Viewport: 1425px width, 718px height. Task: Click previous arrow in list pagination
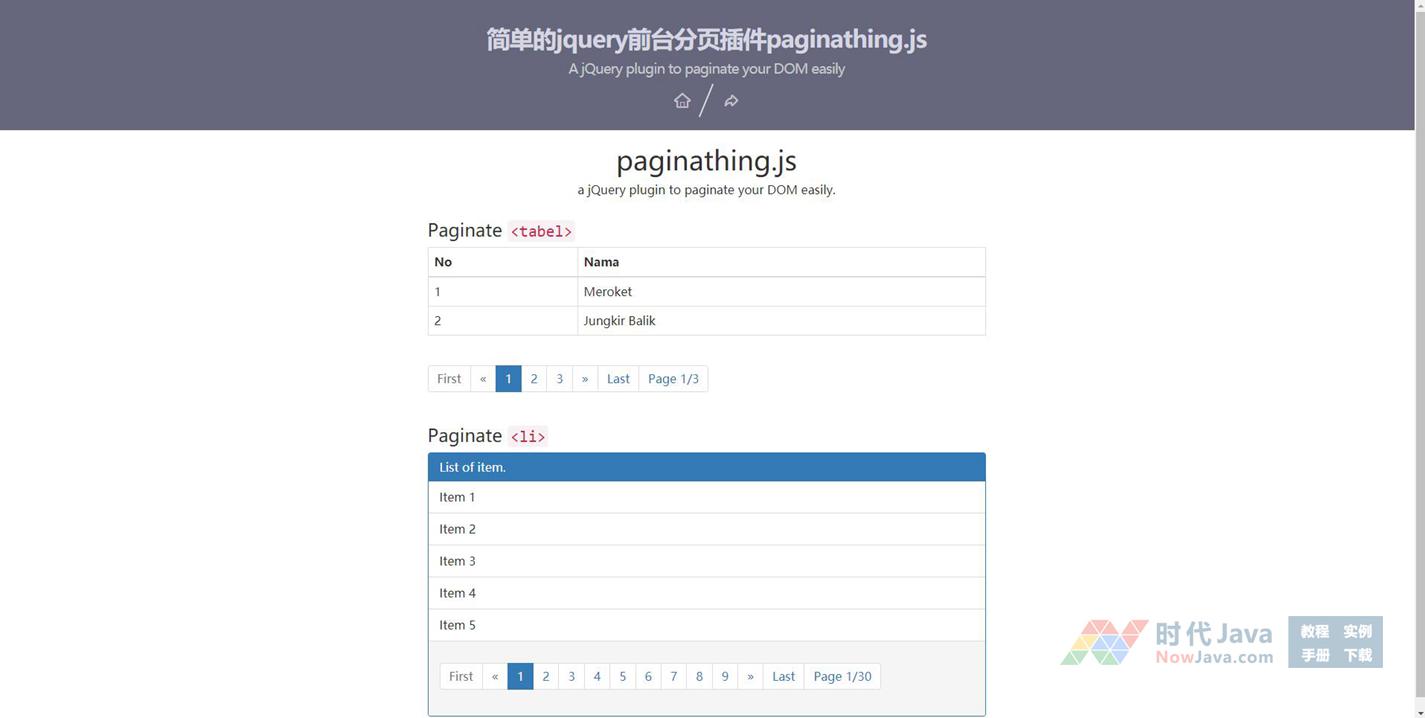click(495, 677)
